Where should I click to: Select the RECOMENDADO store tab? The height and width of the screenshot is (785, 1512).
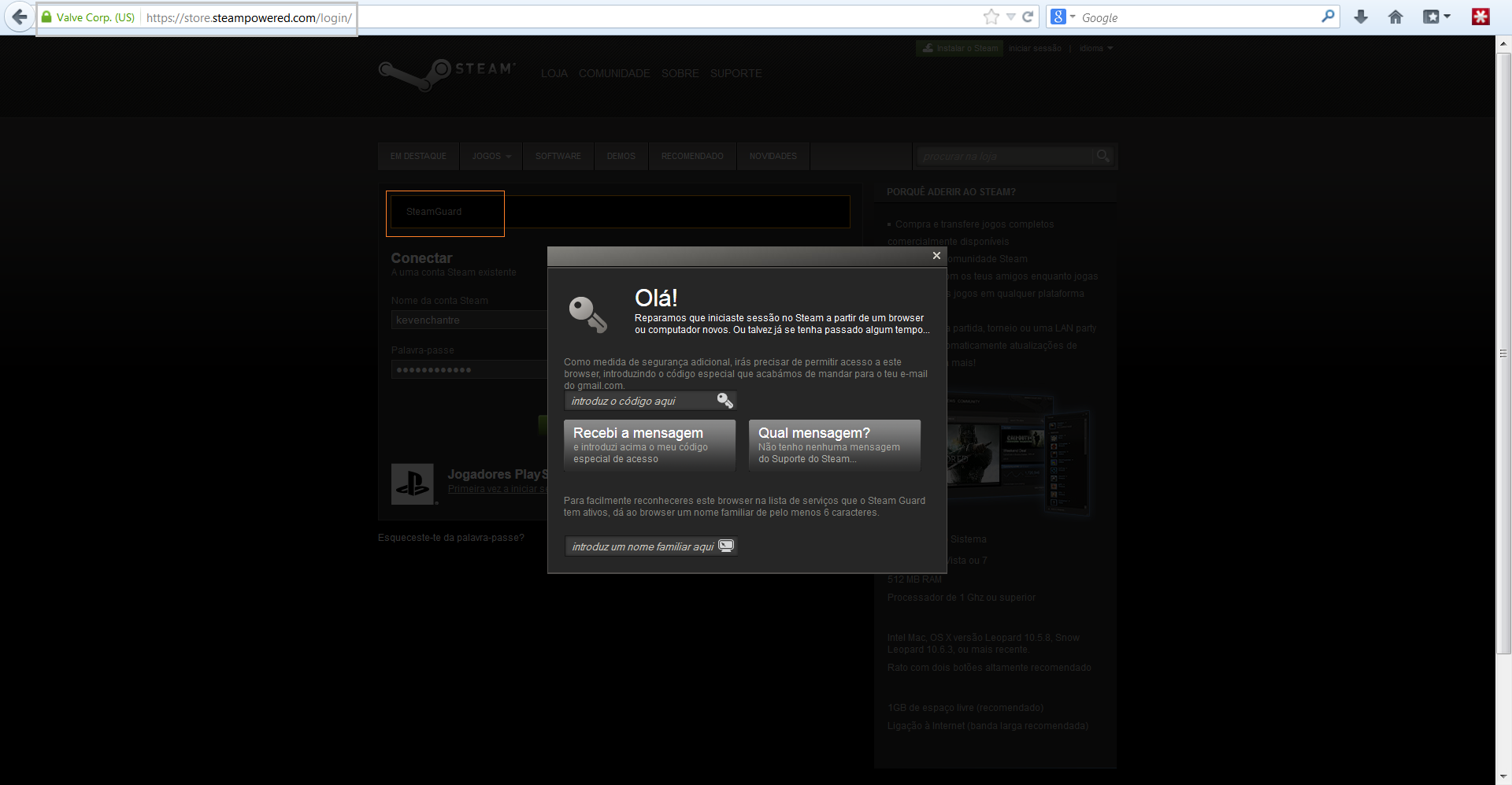point(692,156)
